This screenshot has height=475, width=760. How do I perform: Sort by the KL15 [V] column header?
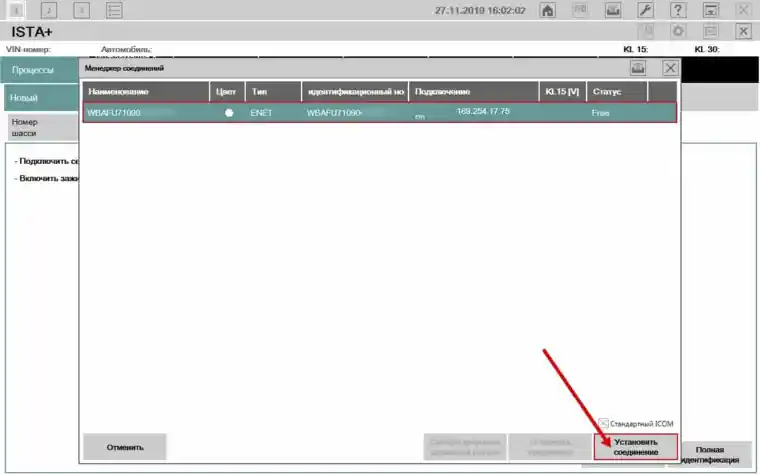562,92
